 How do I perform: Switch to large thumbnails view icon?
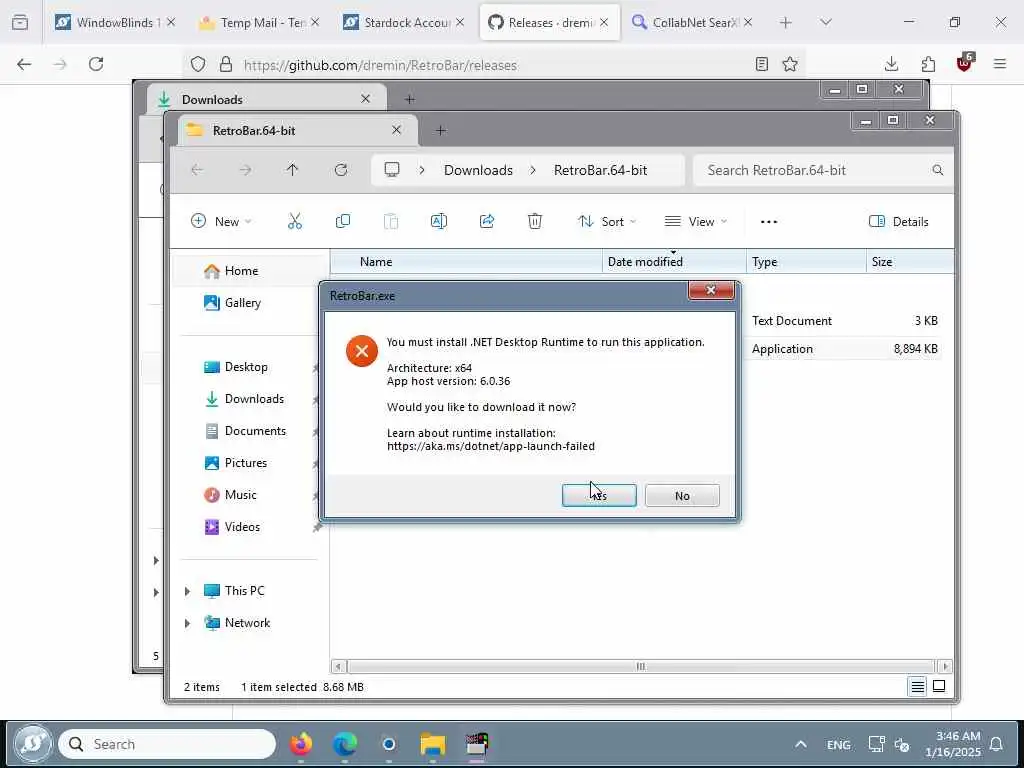(939, 686)
